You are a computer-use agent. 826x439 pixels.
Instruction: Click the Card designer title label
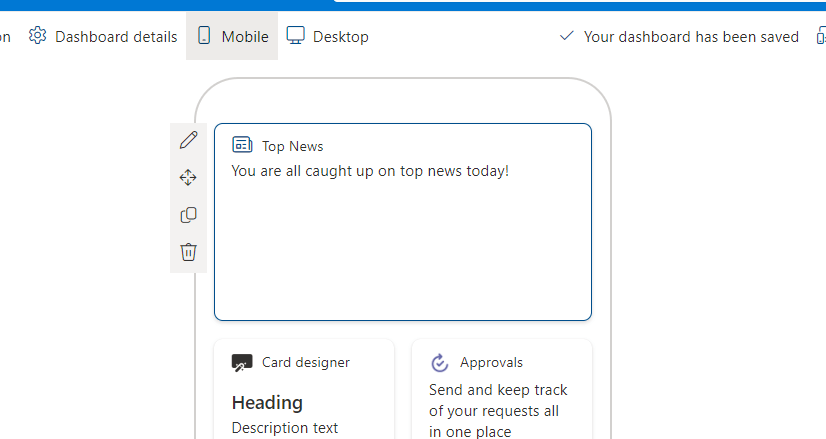[306, 363]
